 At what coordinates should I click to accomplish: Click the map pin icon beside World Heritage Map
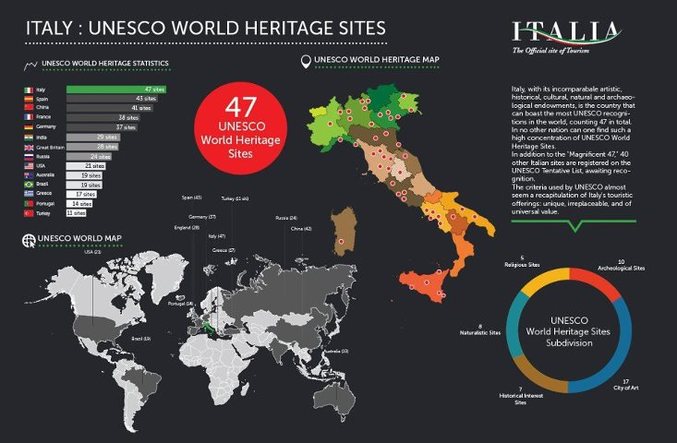305,61
